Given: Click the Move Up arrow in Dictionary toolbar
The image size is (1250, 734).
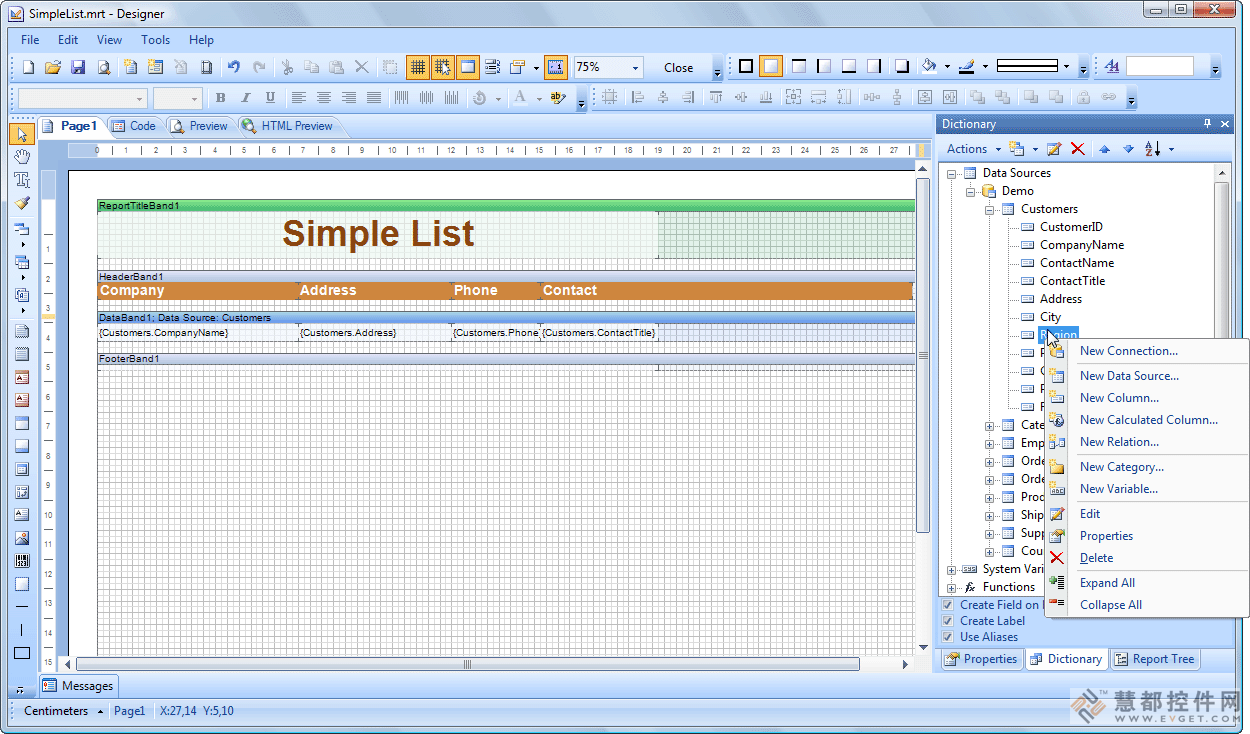Looking at the screenshot, I should pos(1104,149).
